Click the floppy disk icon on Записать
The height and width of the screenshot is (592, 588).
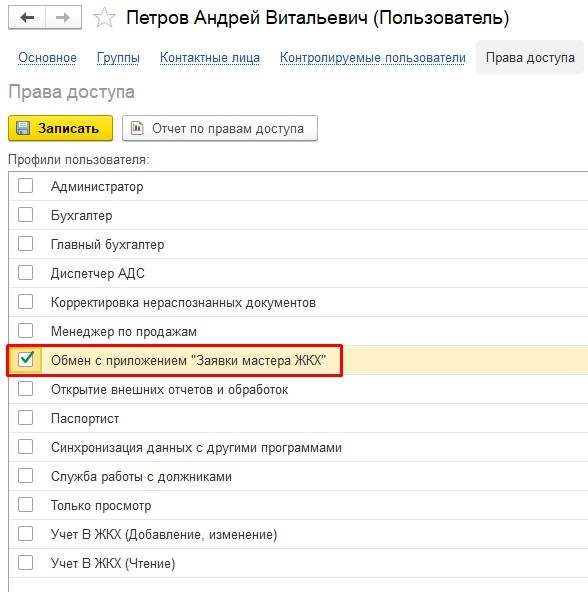(23, 128)
